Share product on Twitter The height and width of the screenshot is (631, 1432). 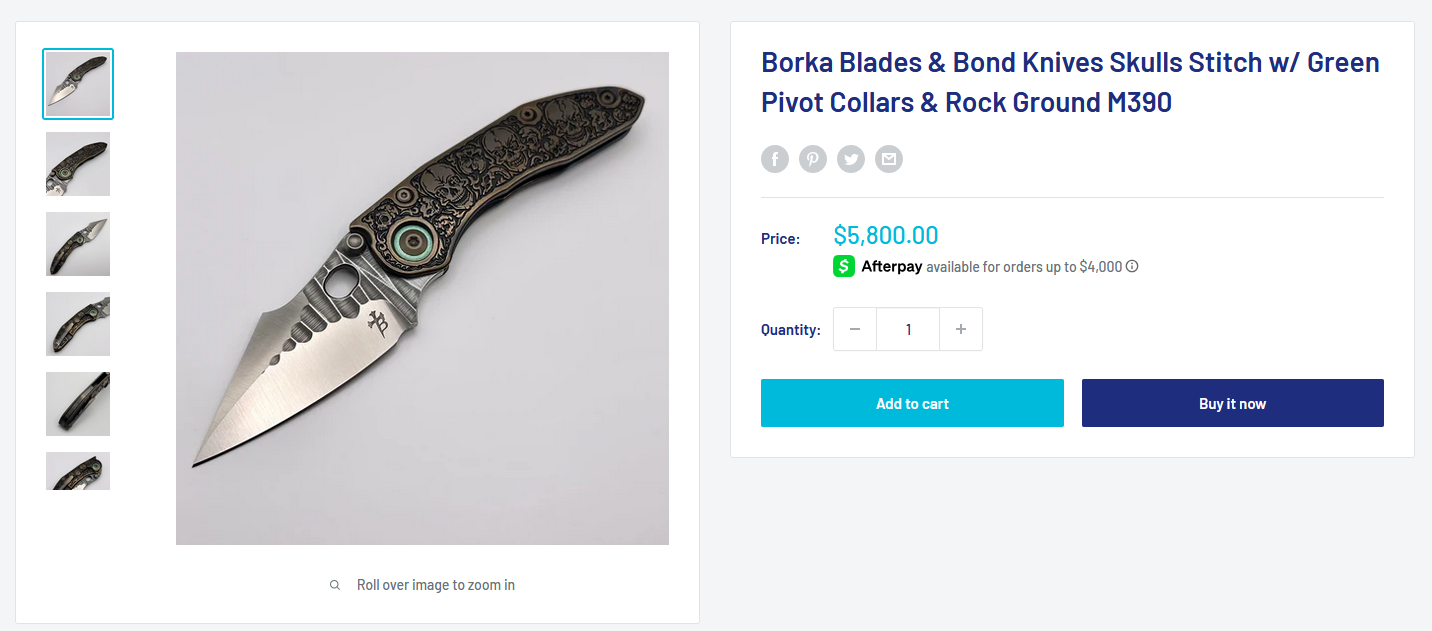pos(851,159)
